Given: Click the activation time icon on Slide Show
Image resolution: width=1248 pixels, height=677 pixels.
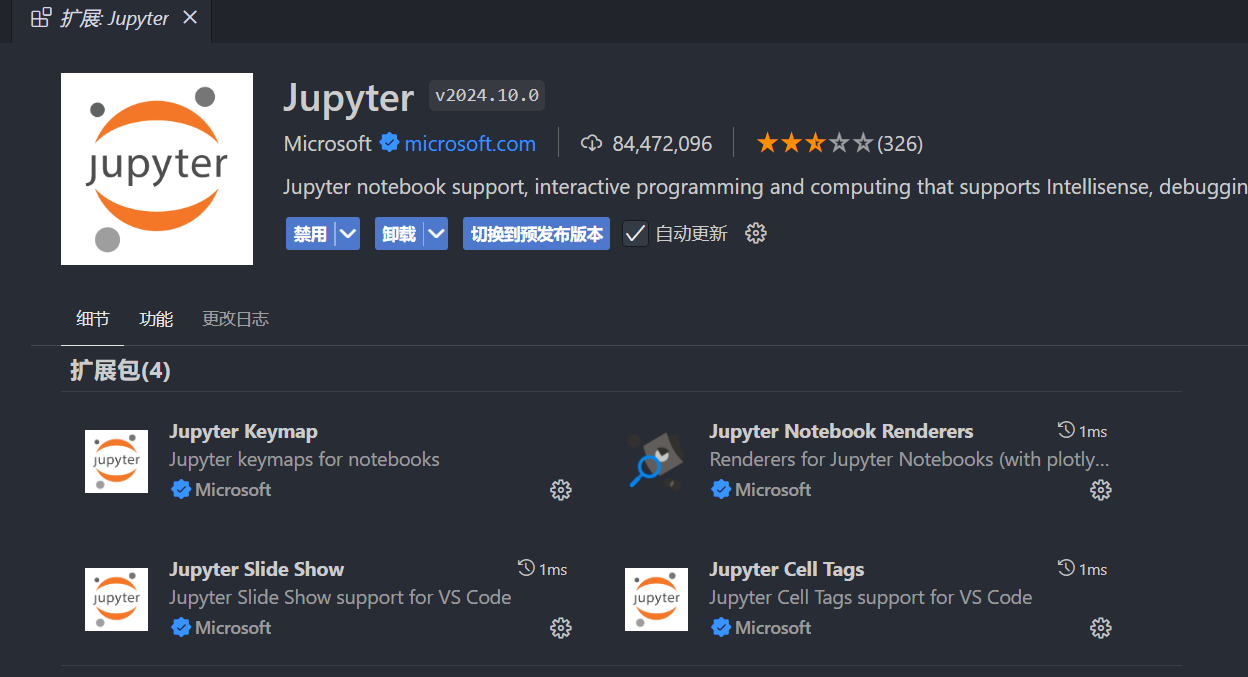Looking at the screenshot, I should coord(526,568).
